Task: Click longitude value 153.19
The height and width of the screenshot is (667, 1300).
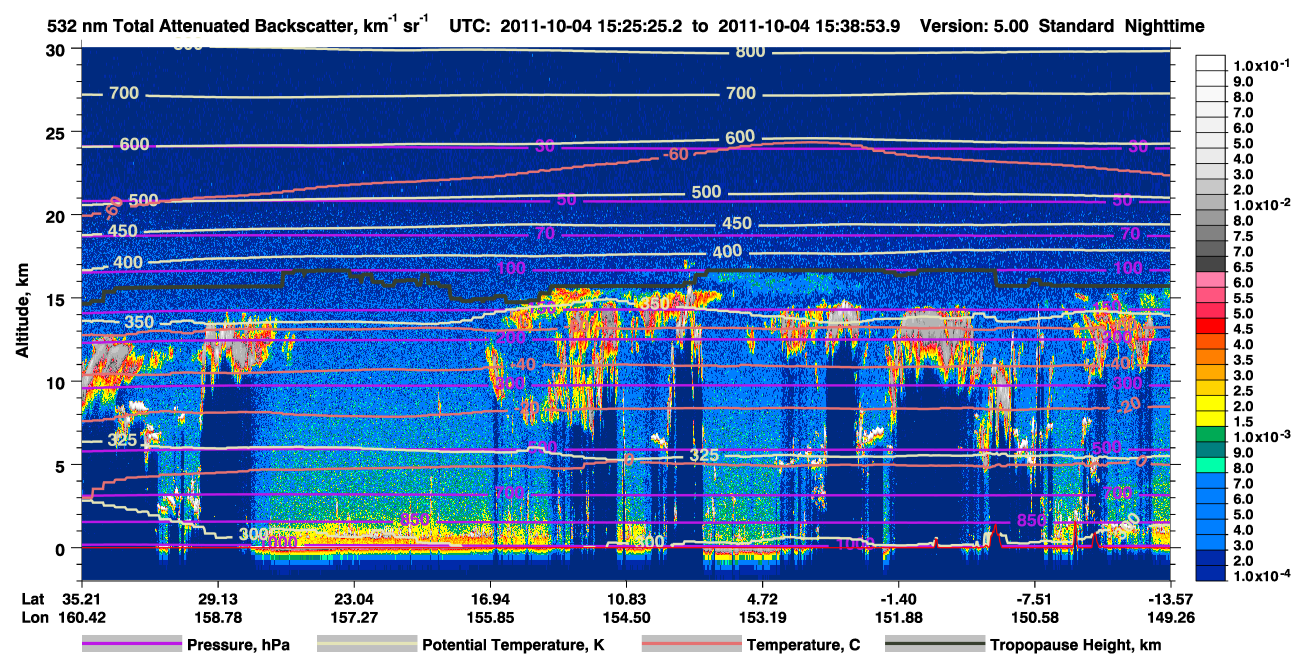Action: (x=763, y=617)
